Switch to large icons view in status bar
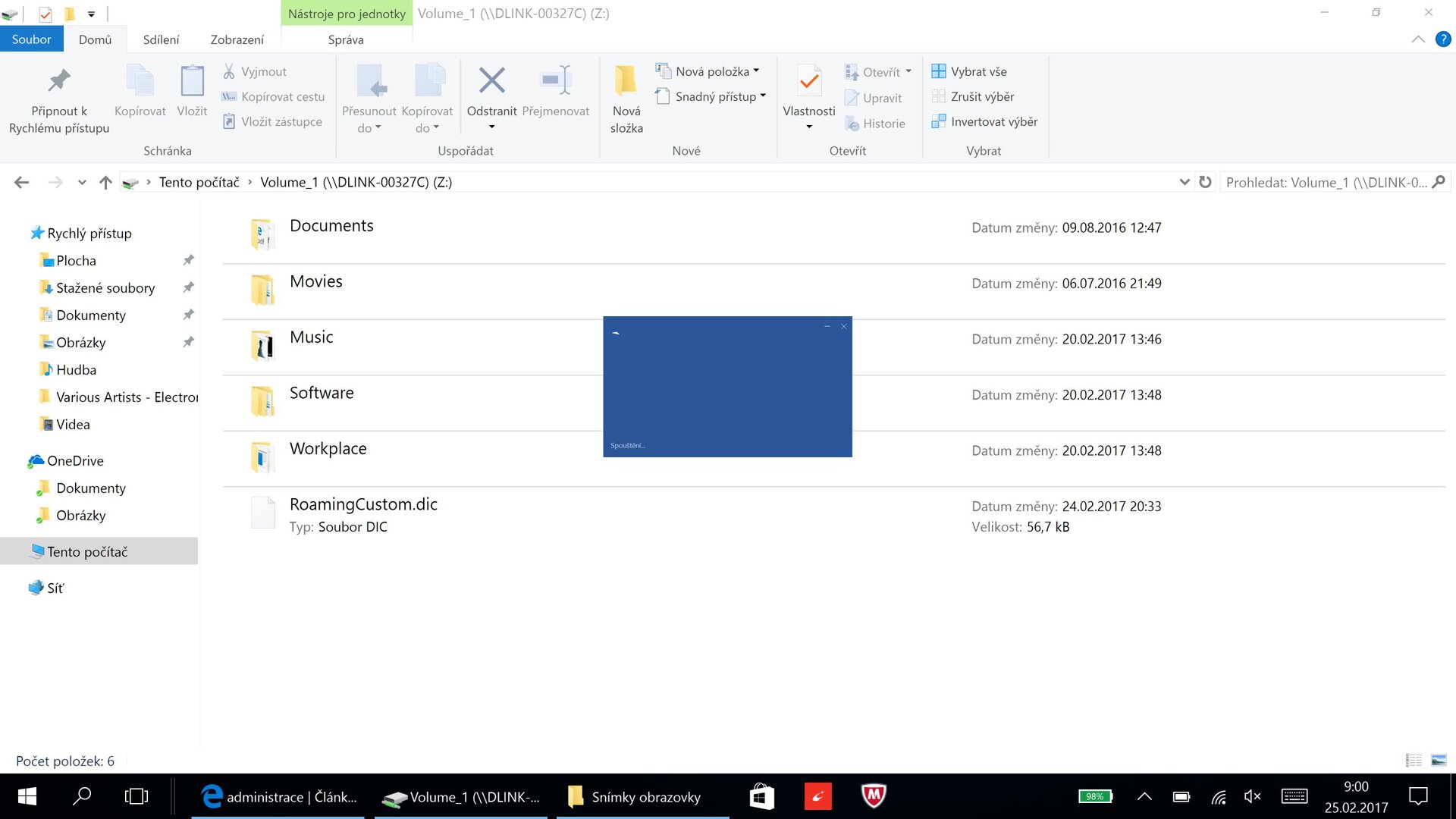 1438,760
